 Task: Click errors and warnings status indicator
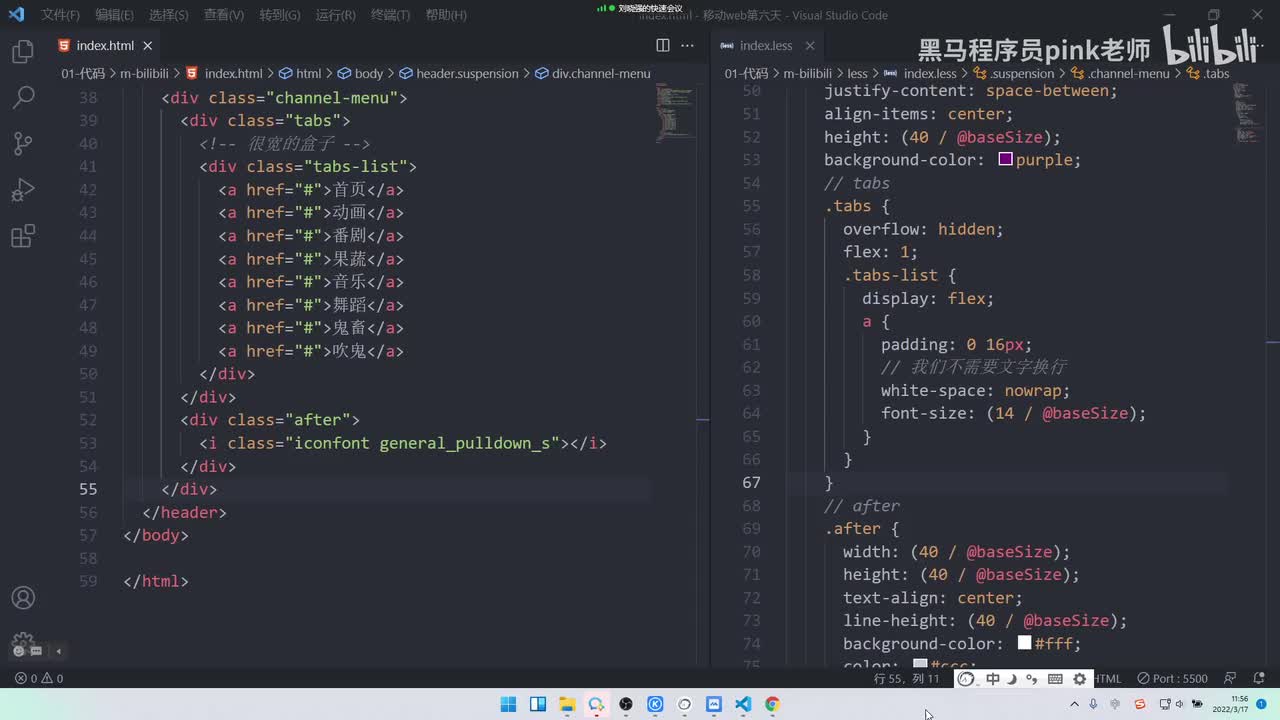coord(39,679)
